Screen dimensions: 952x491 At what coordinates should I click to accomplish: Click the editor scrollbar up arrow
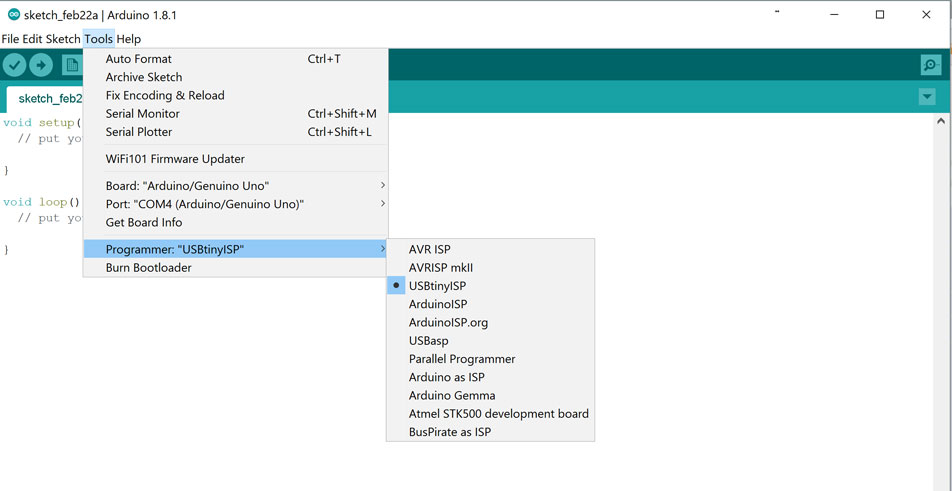point(941,121)
